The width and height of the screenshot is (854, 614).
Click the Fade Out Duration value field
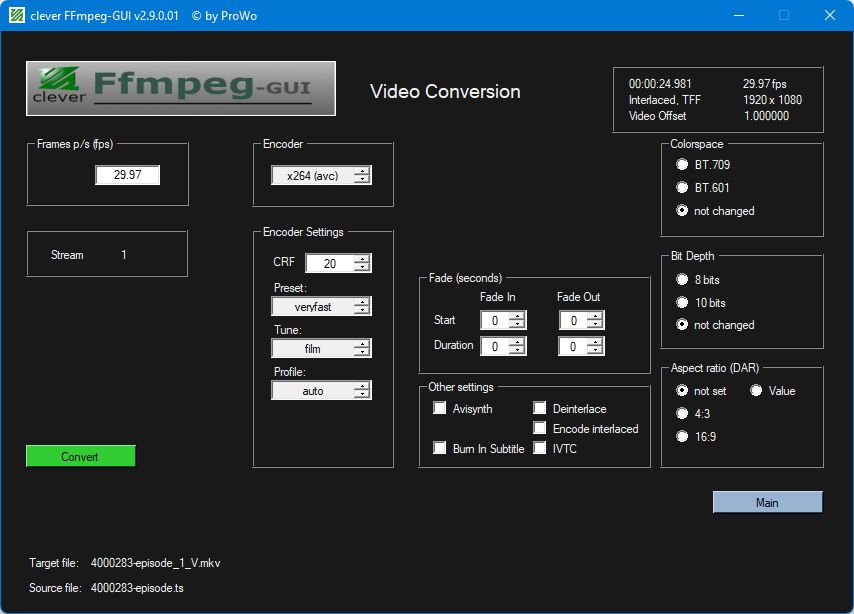coord(573,346)
